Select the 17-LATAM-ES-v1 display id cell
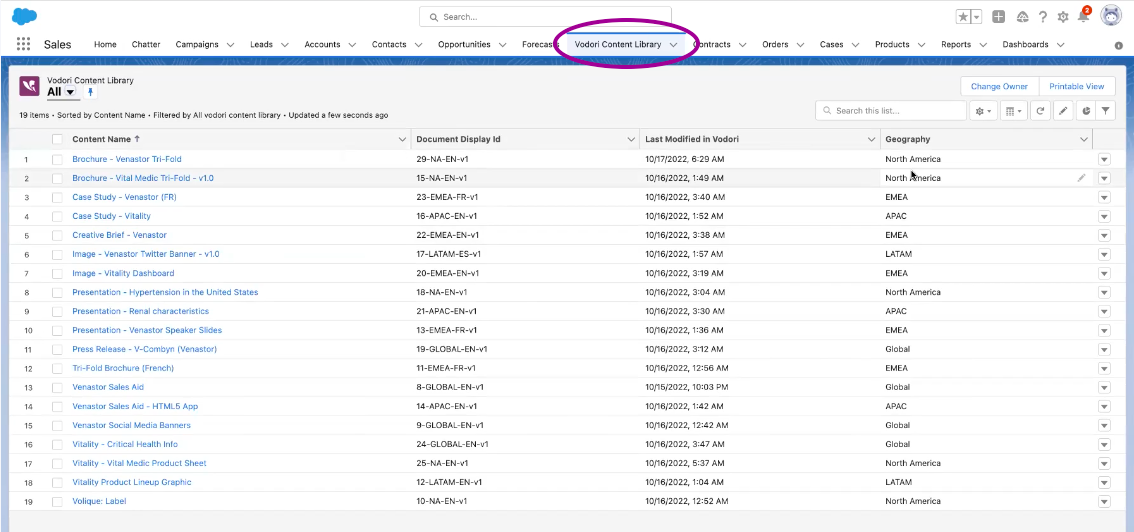Screen dimensions: 1134x532 [448, 254]
